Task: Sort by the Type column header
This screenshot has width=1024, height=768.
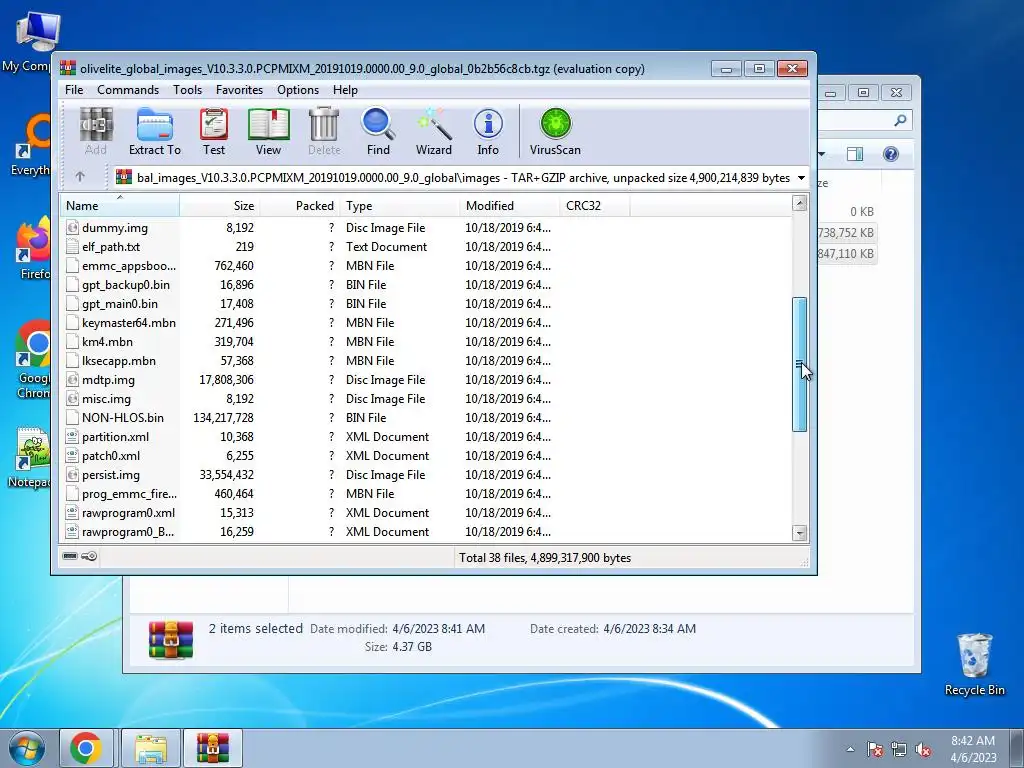Action: [x=399, y=206]
